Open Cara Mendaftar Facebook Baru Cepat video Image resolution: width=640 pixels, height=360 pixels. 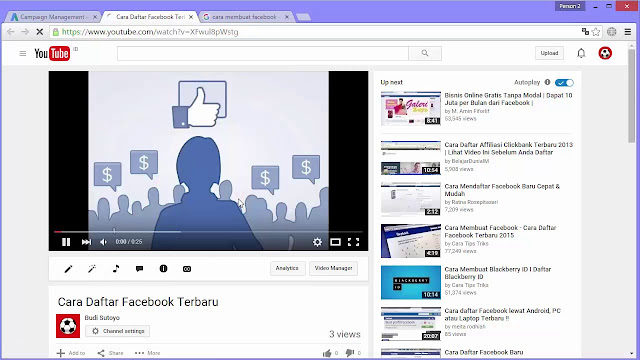(x=502, y=190)
